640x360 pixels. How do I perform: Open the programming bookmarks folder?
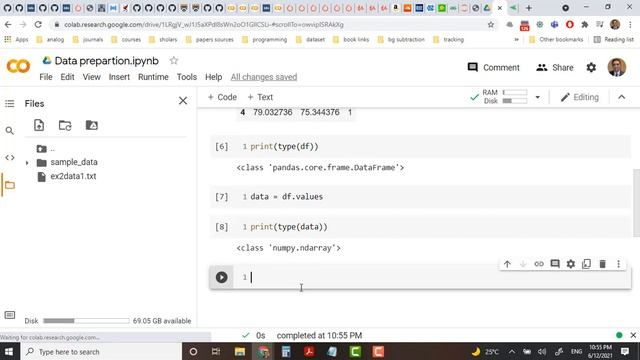tap(264, 40)
